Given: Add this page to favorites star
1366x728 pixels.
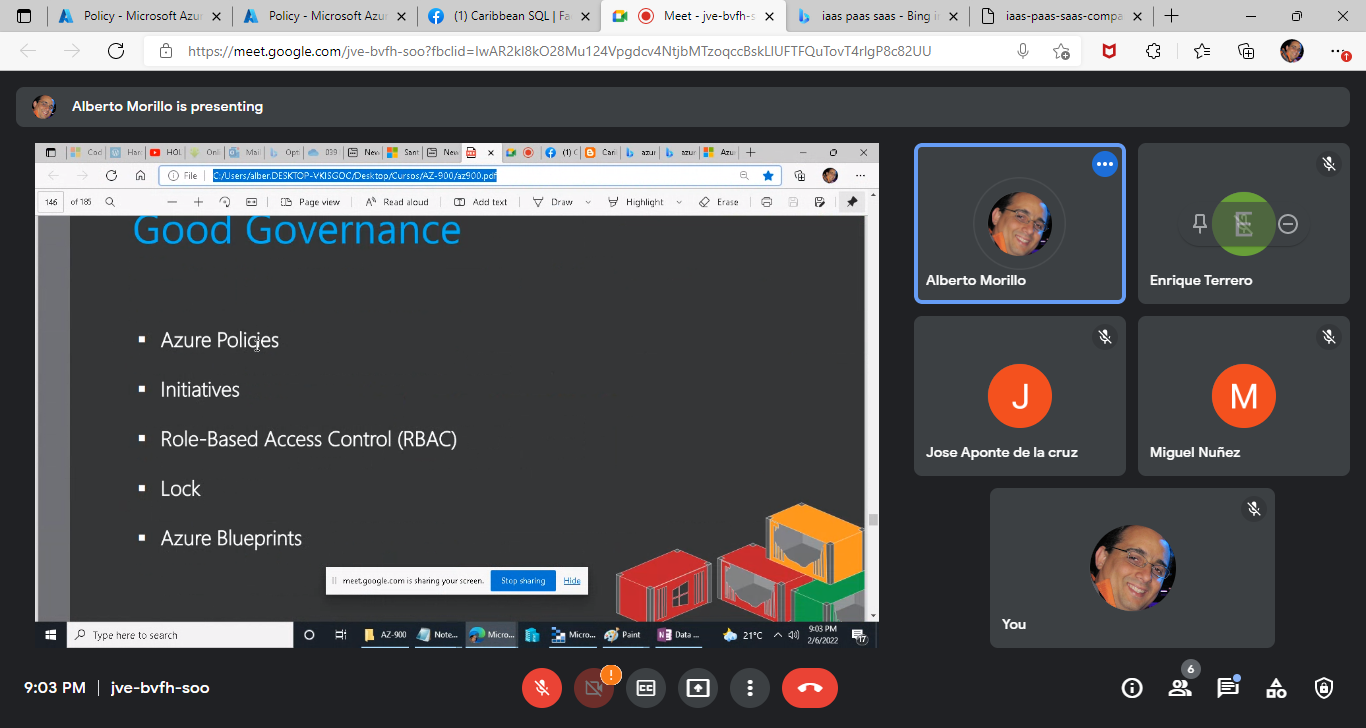Looking at the screenshot, I should [1061, 51].
